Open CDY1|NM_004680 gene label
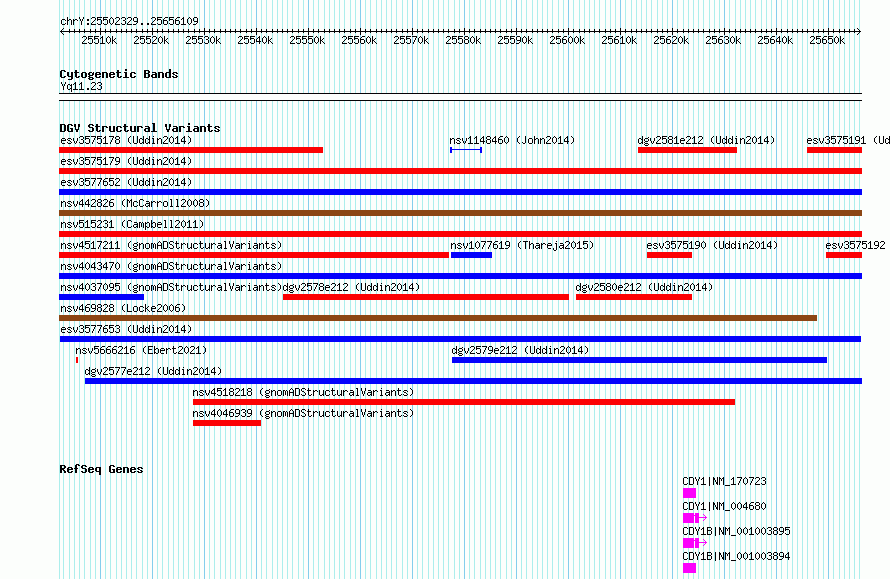The image size is (890, 579). pos(724,506)
